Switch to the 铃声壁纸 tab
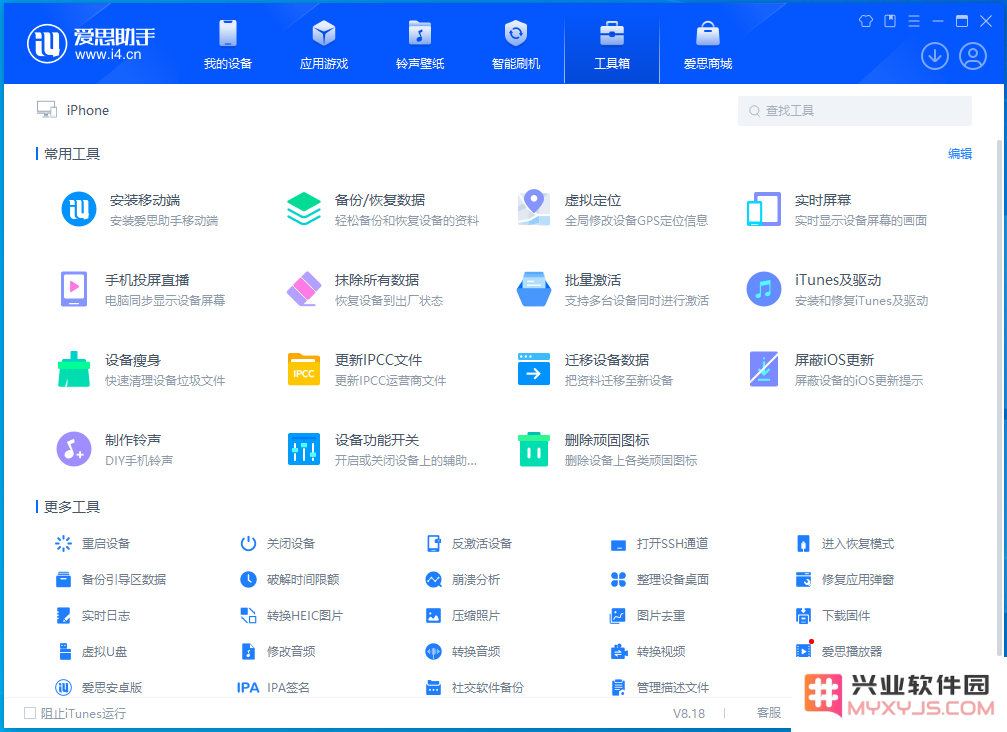This screenshot has width=1007, height=732. point(420,45)
